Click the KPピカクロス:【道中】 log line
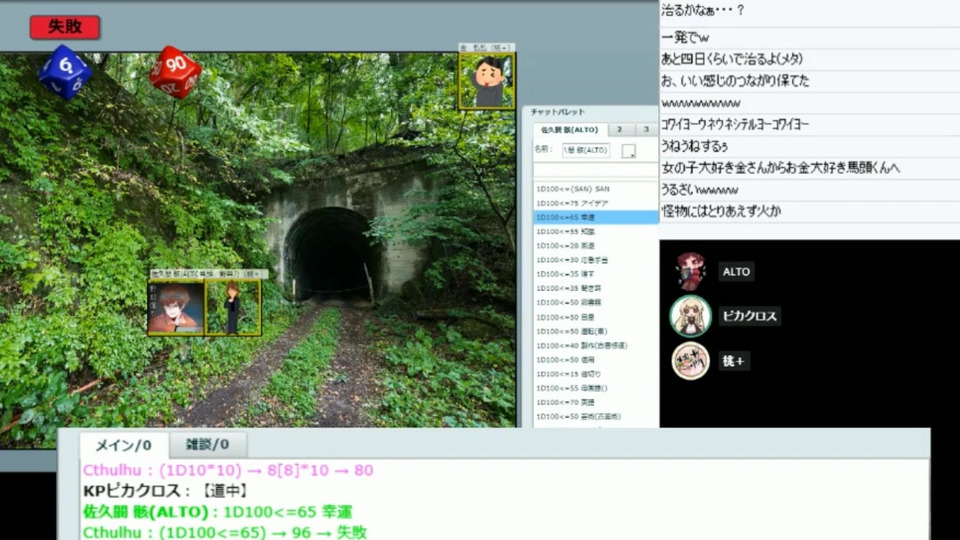 [x=165, y=490]
